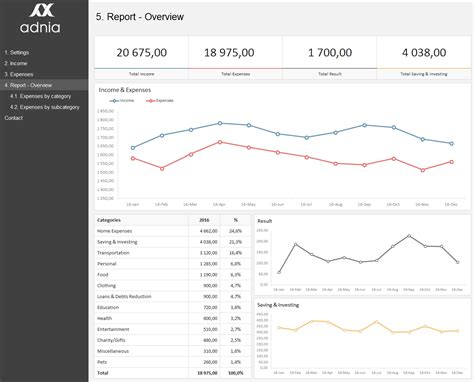Image resolution: width=474 pixels, height=382 pixels.
Task: Select the Clothing category row
Action: 173,286
